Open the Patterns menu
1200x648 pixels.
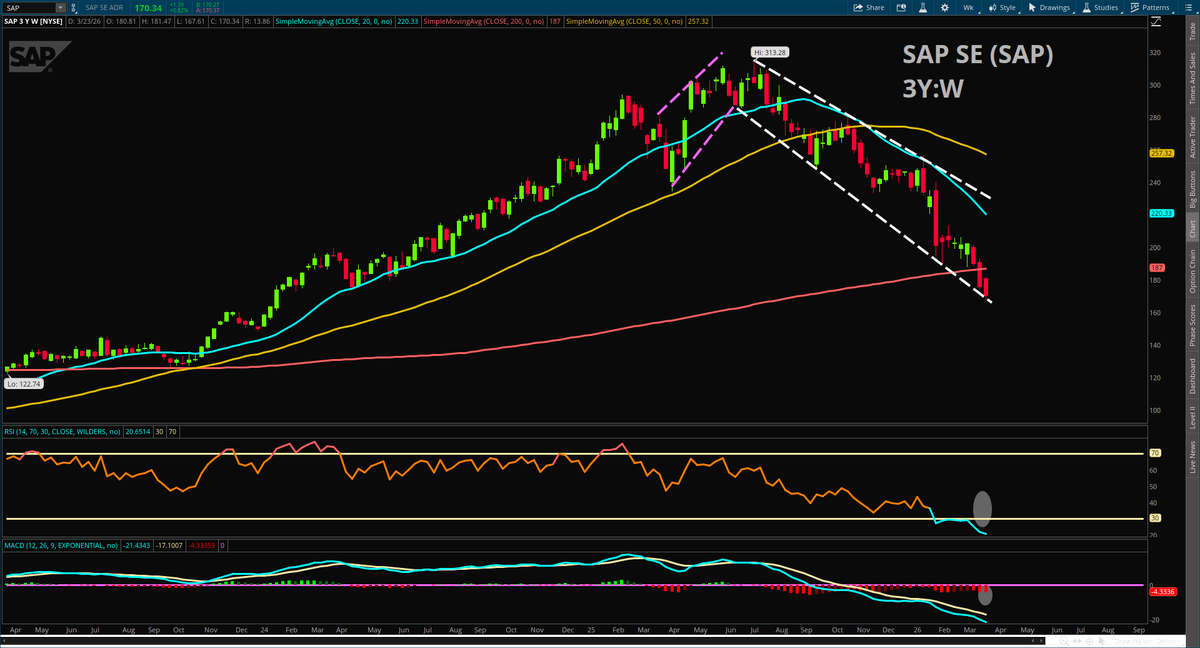(1151, 7)
